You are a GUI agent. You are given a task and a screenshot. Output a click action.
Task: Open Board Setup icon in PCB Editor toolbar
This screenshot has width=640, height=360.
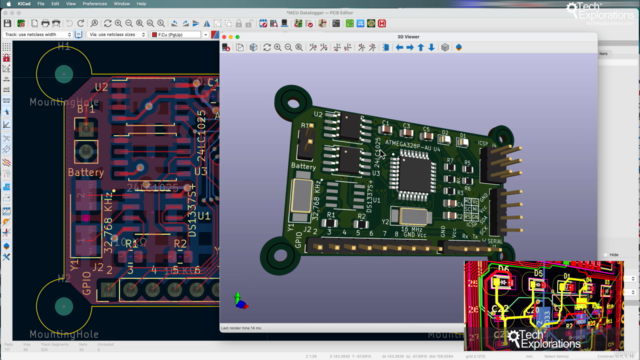click(21, 24)
